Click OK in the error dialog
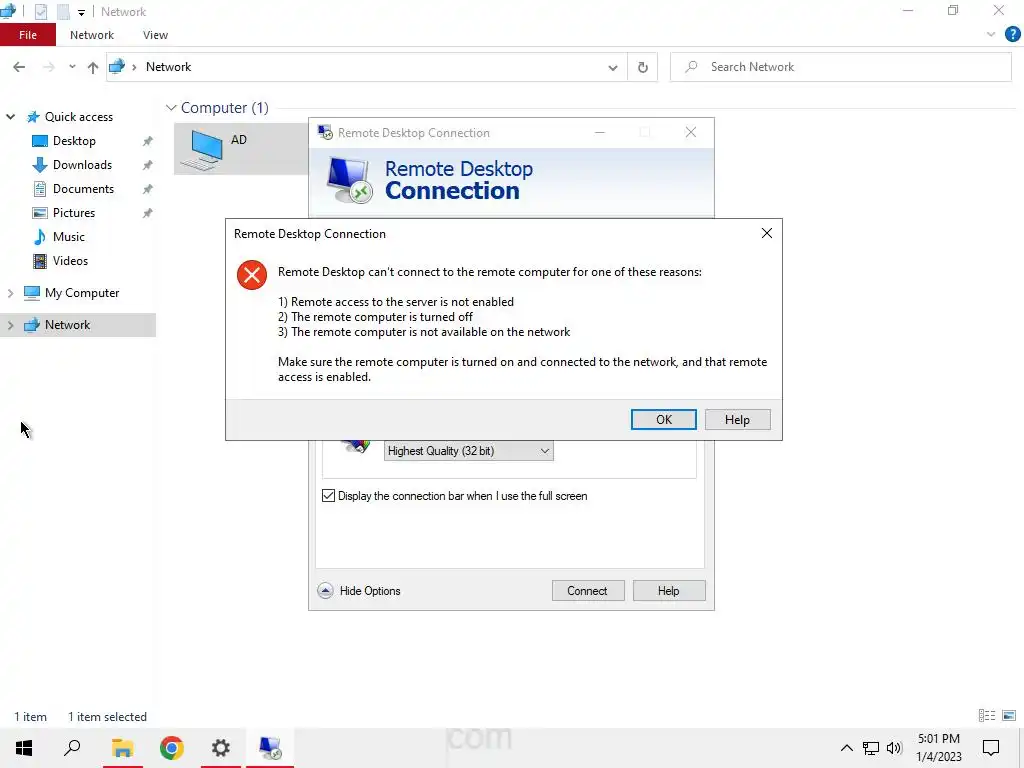1024x768 pixels. click(664, 419)
